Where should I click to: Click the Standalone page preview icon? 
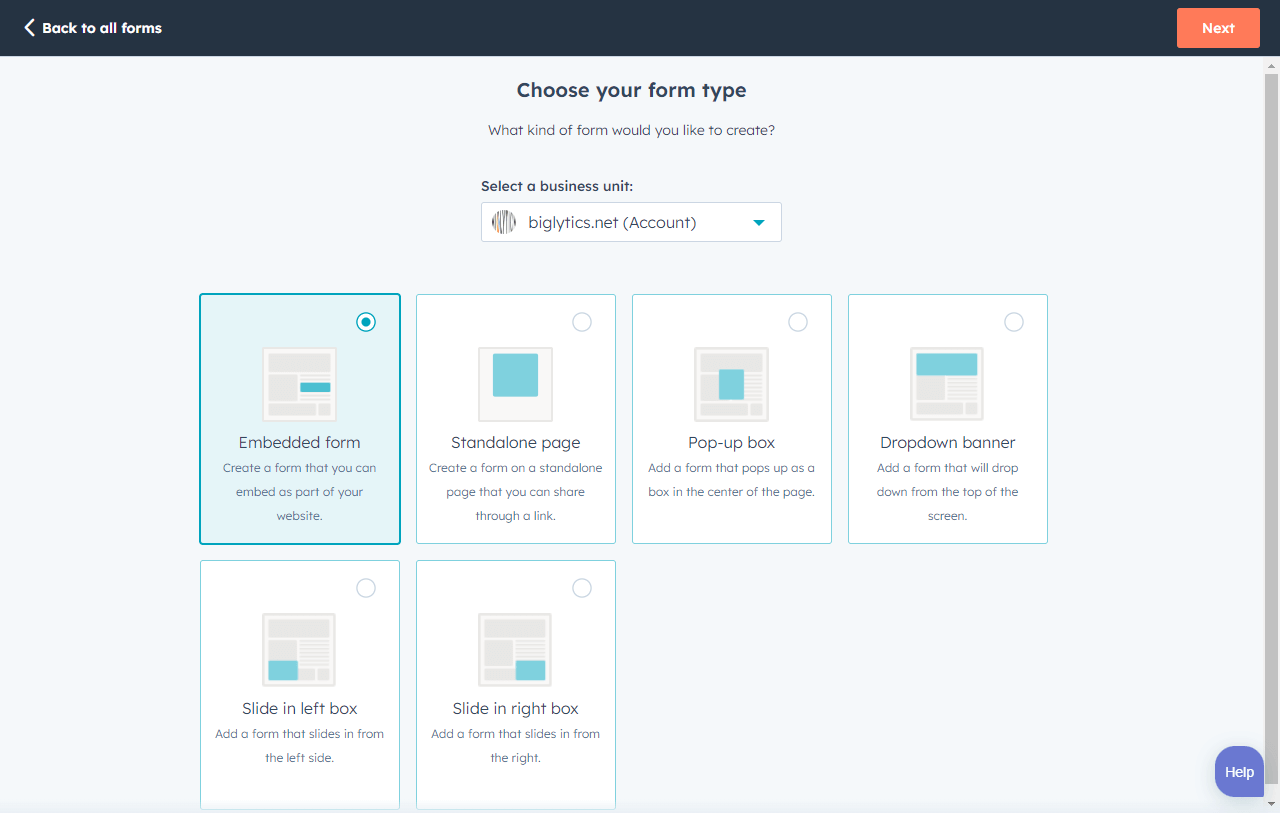(x=515, y=384)
